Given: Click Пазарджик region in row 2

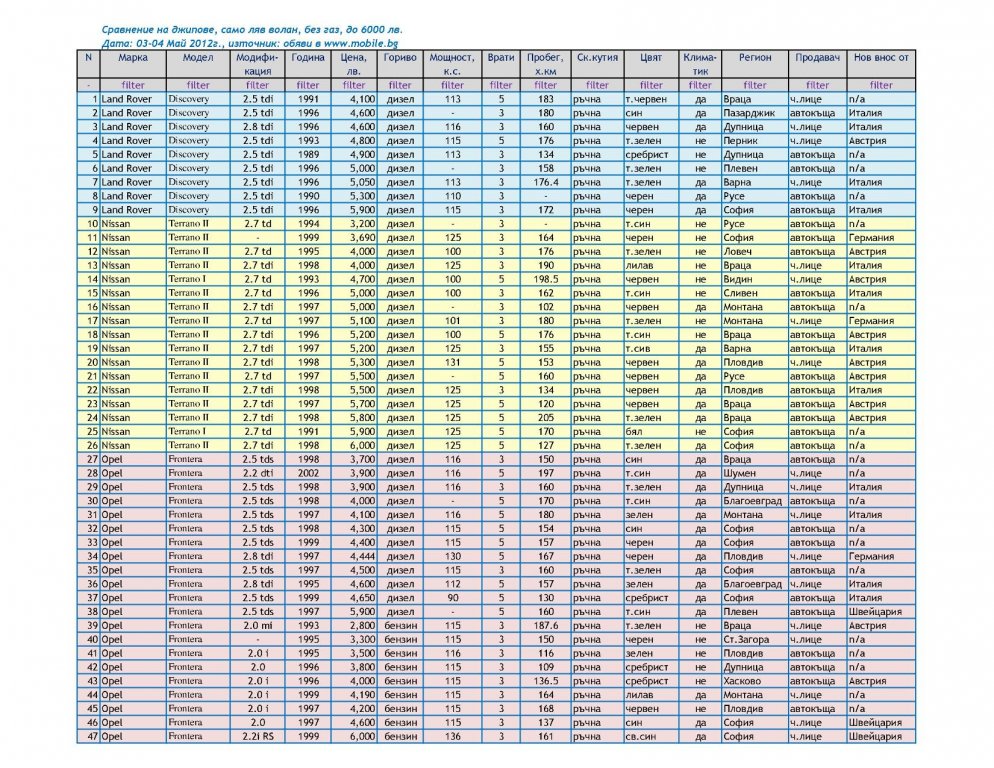Looking at the screenshot, I should pyautogui.click(x=749, y=113).
